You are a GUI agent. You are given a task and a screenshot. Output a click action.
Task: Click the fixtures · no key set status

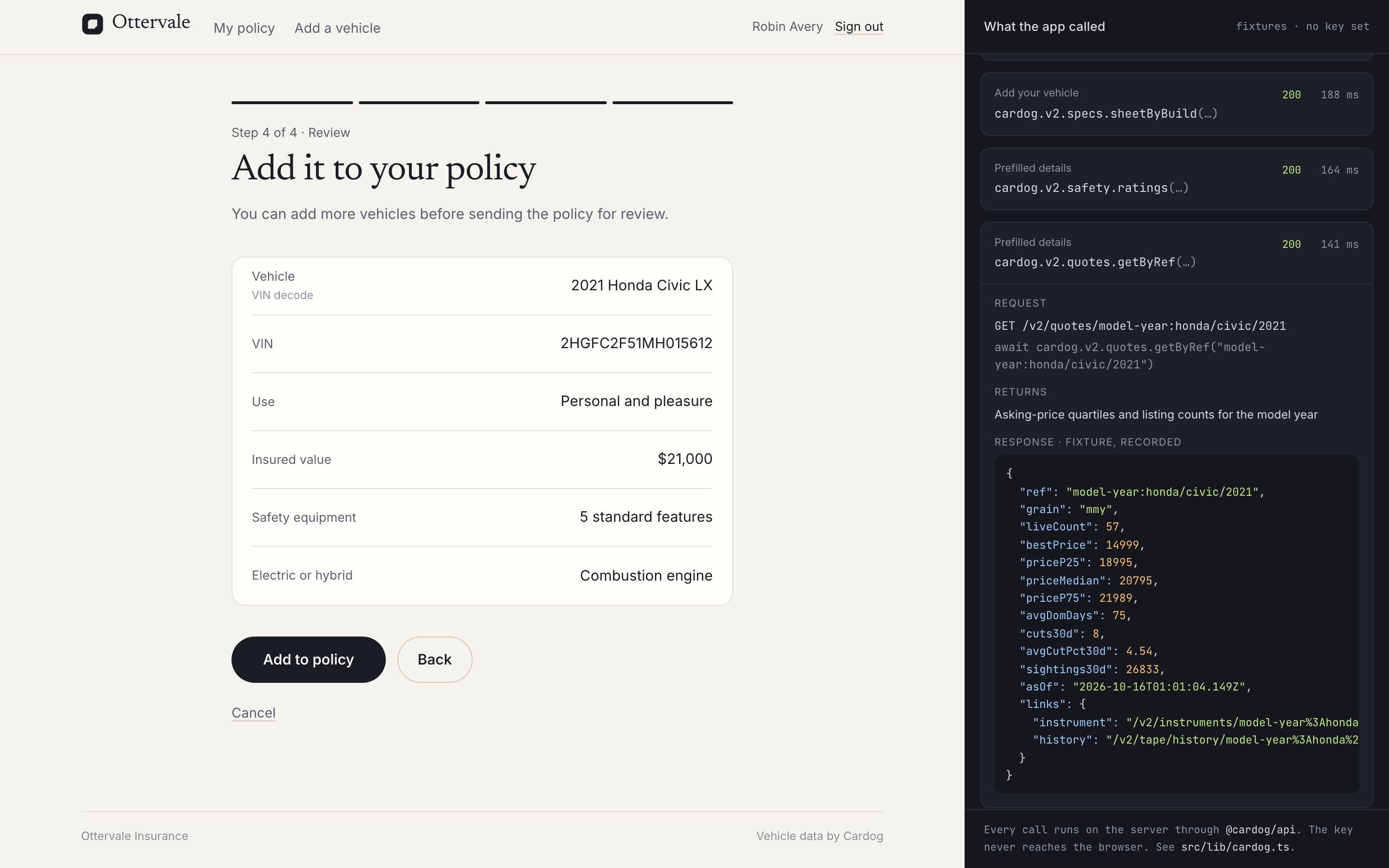tap(1302, 27)
